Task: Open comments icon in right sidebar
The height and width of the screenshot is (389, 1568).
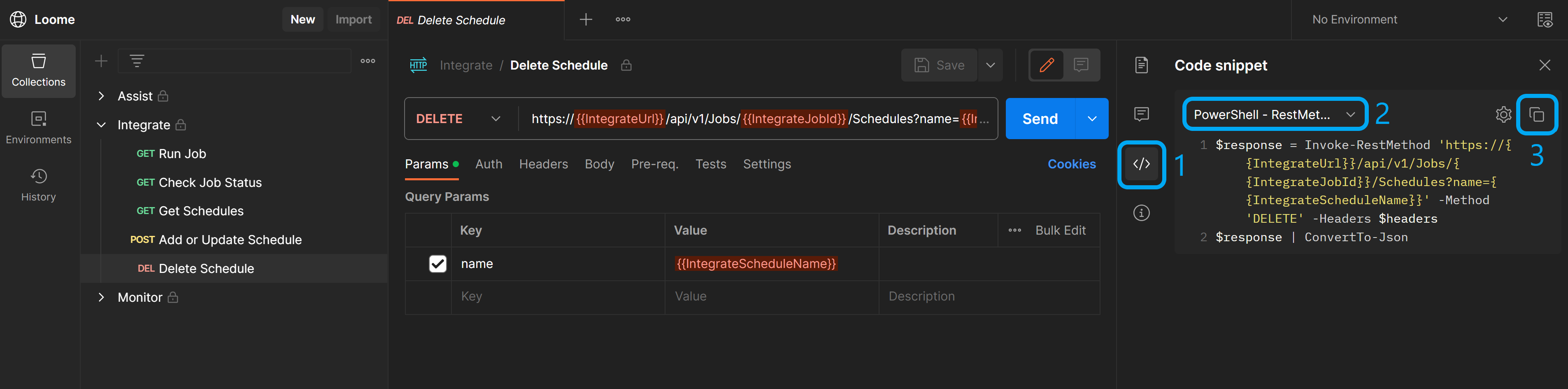Action: point(1141,114)
